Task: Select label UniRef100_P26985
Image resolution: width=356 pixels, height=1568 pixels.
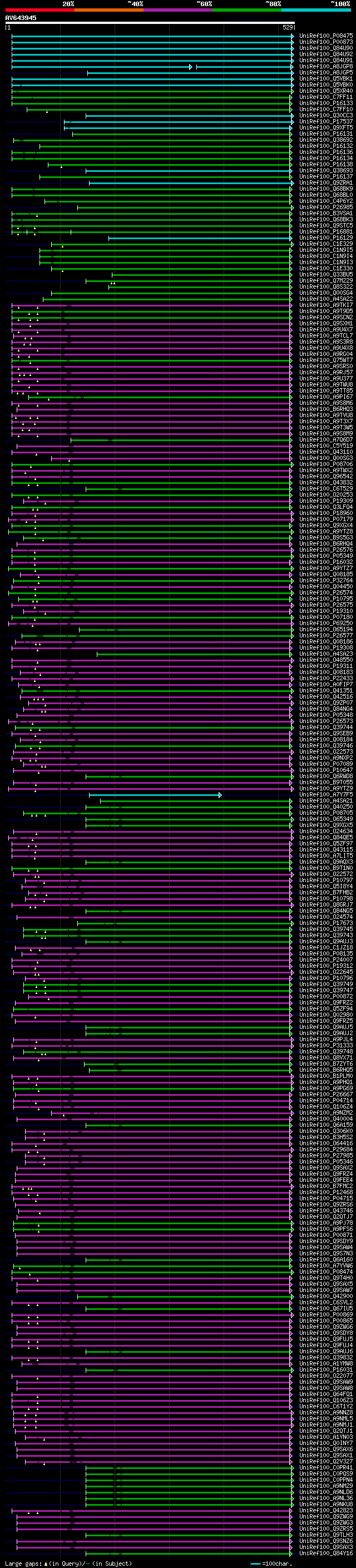Action: point(326,207)
